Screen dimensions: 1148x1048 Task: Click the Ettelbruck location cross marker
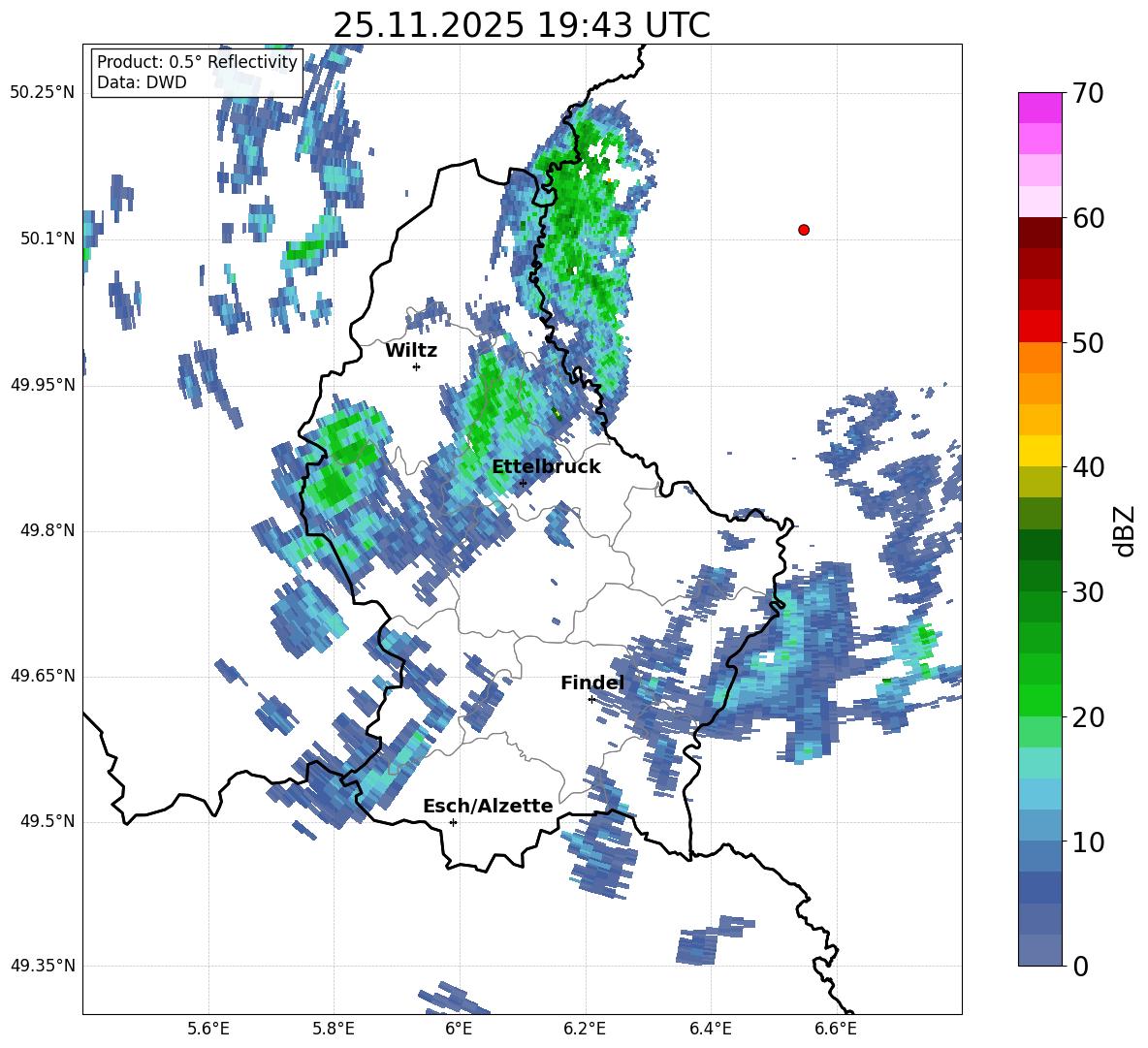coord(523,483)
